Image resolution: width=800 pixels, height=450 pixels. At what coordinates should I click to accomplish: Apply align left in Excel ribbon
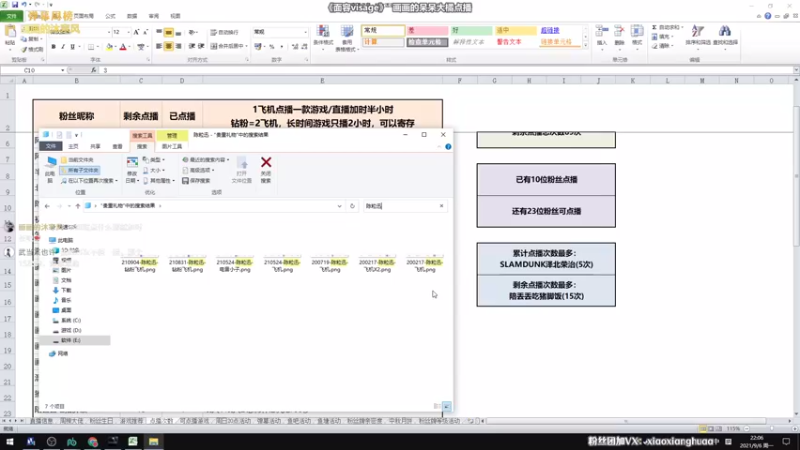tap(159, 46)
